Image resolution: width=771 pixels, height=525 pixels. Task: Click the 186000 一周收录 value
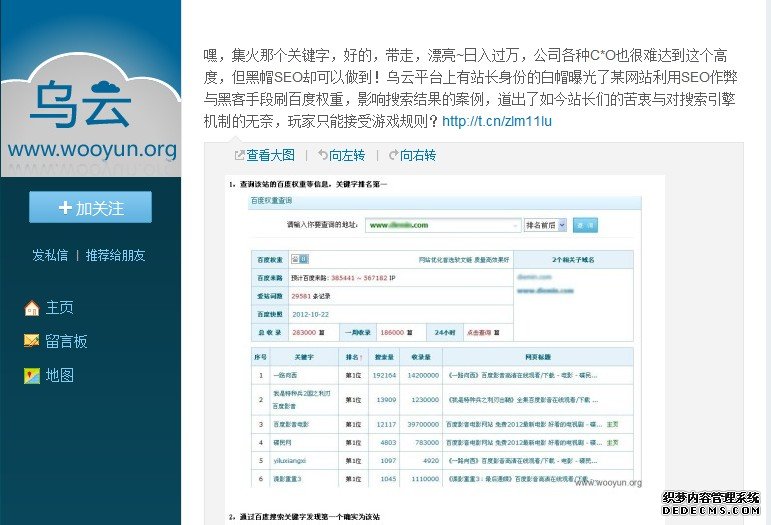(x=392, y=332)
